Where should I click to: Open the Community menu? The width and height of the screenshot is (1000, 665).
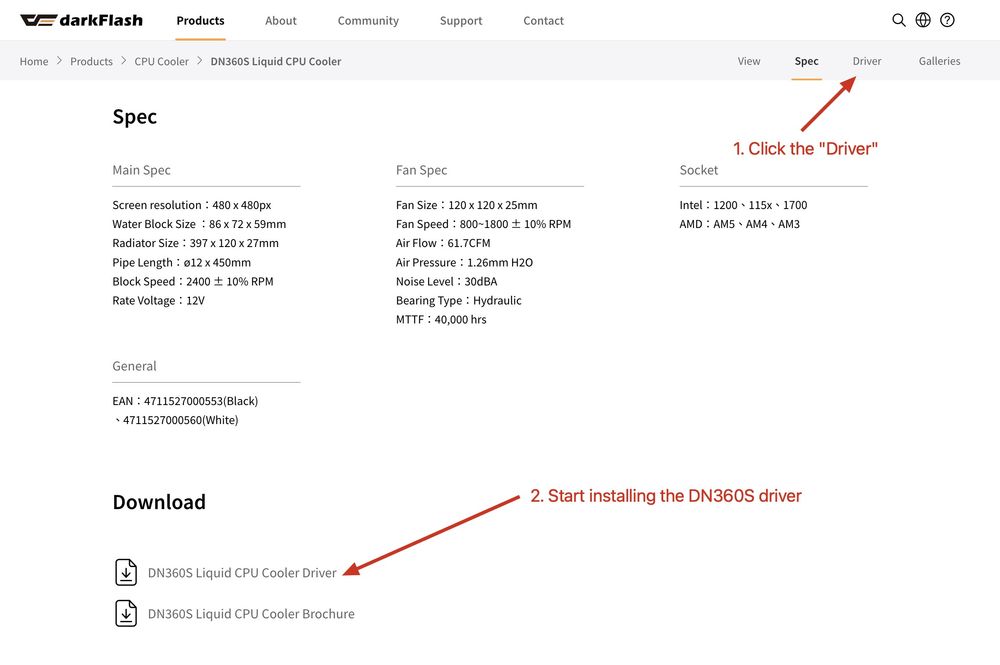[368, 20]
